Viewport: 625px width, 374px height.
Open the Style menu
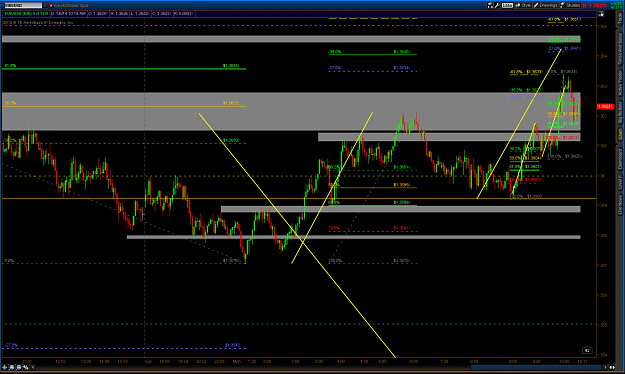click(523, 5)
